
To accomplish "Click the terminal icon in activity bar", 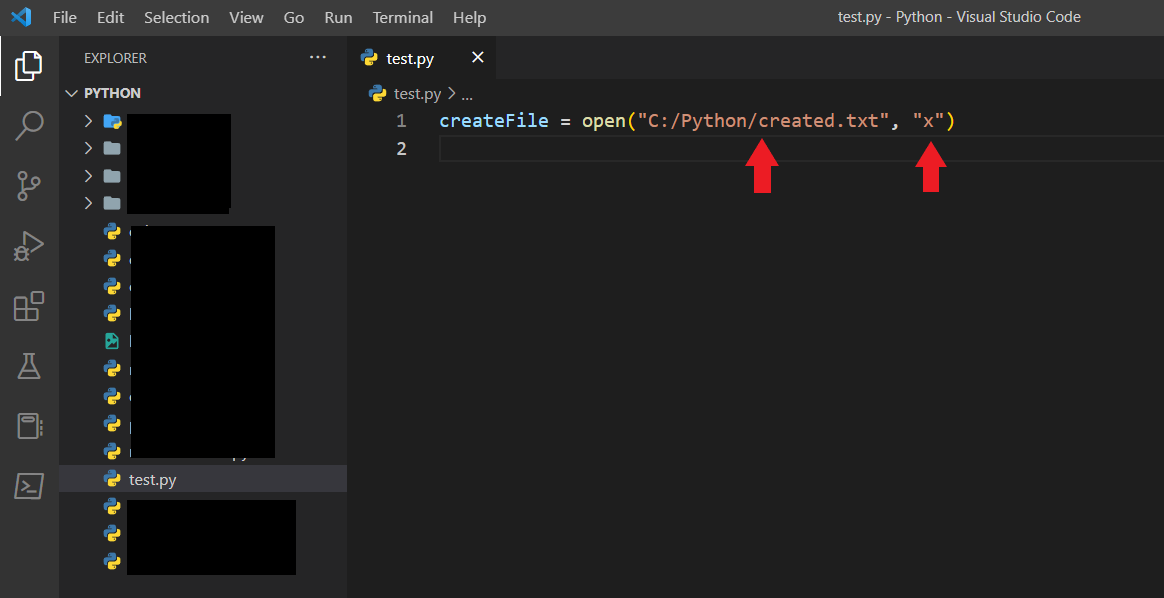I will [x=29, y=486].
